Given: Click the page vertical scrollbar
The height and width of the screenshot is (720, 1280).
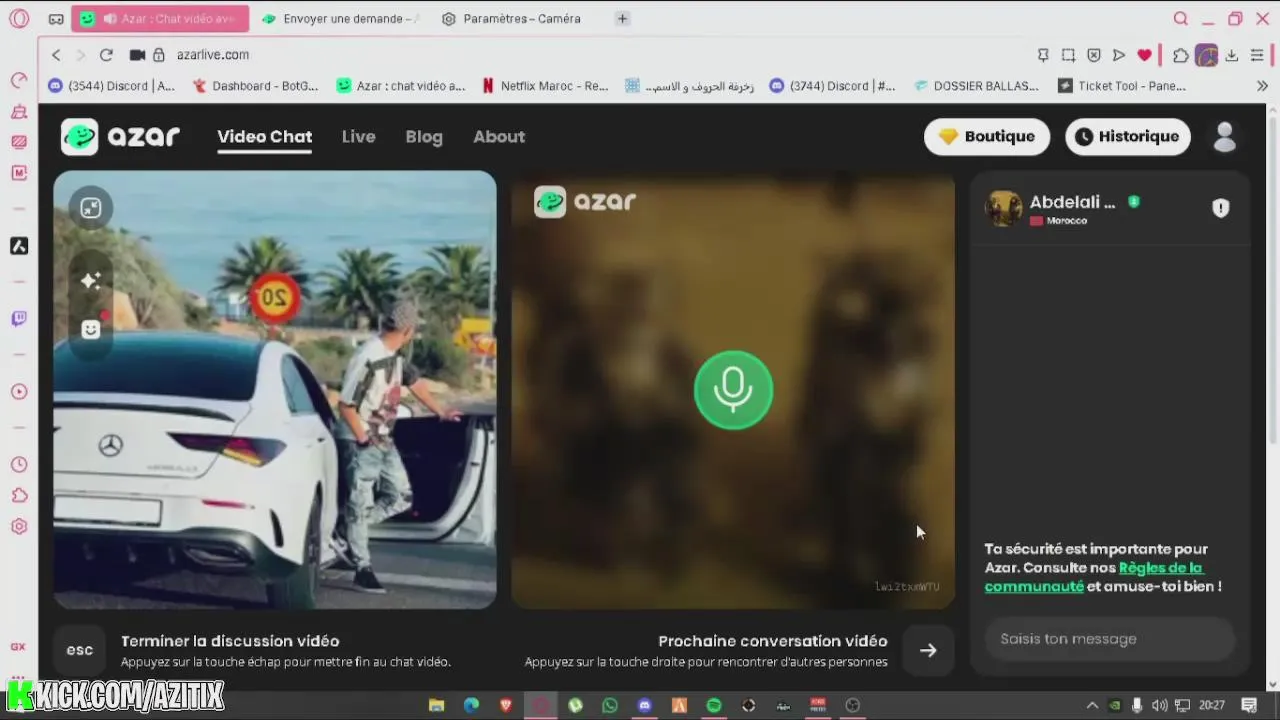Looking at the screenshot, I should coord(1273,280).
